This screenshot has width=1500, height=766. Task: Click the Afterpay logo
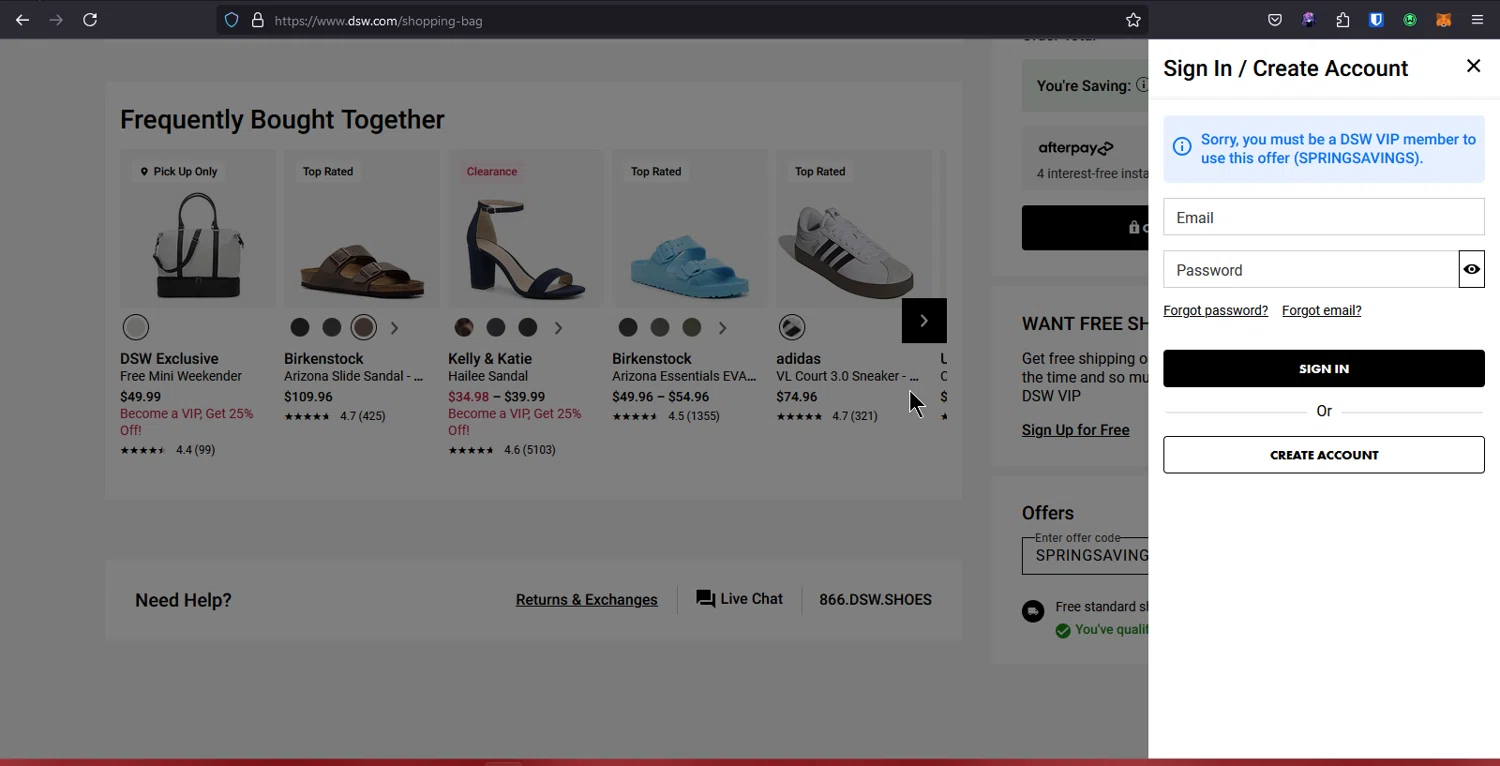(1075, 148)
